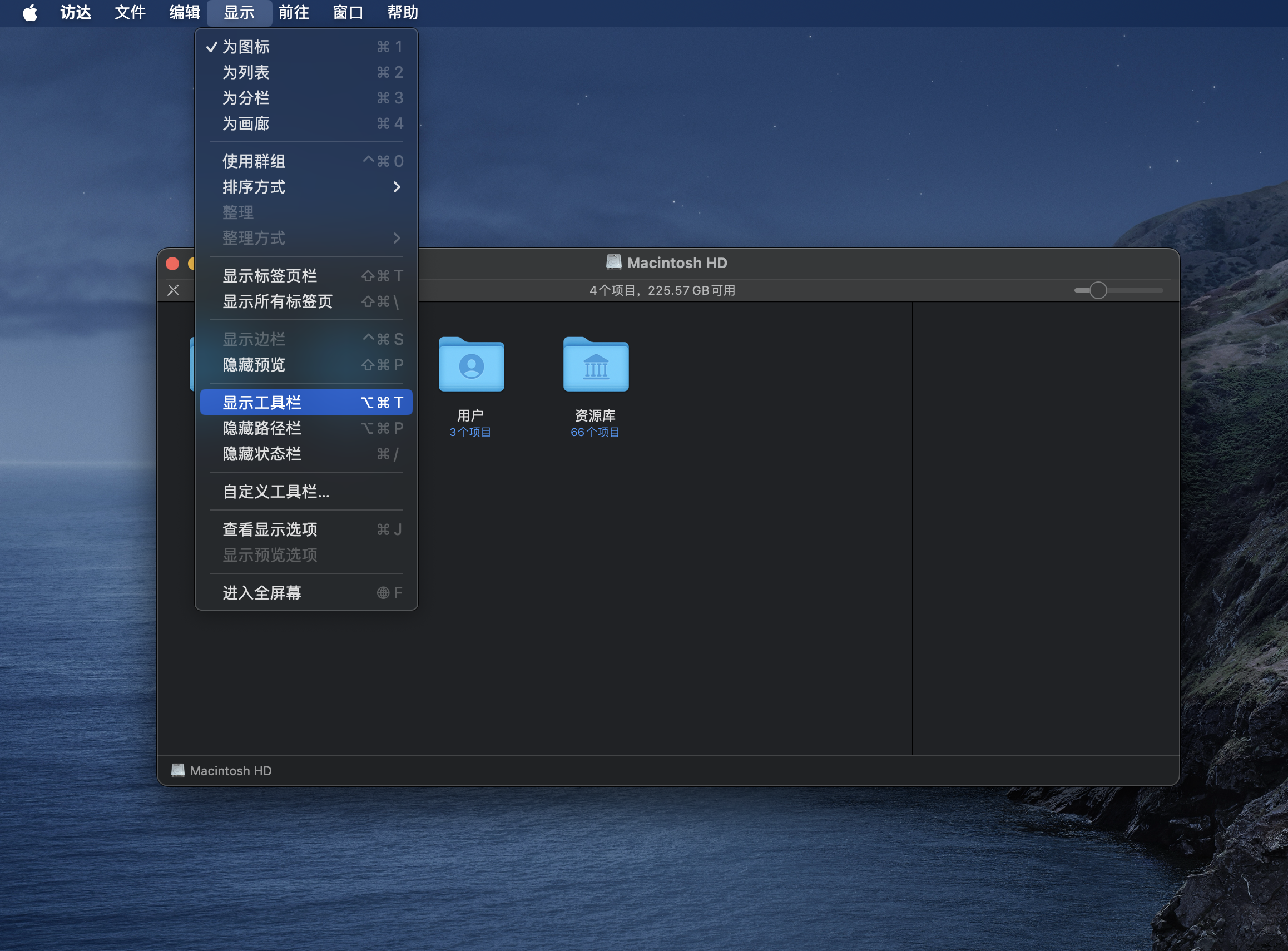Open the 前往 menu
Image resolution: width=1288 pixels, height=951 pixels.
point(294,13)
